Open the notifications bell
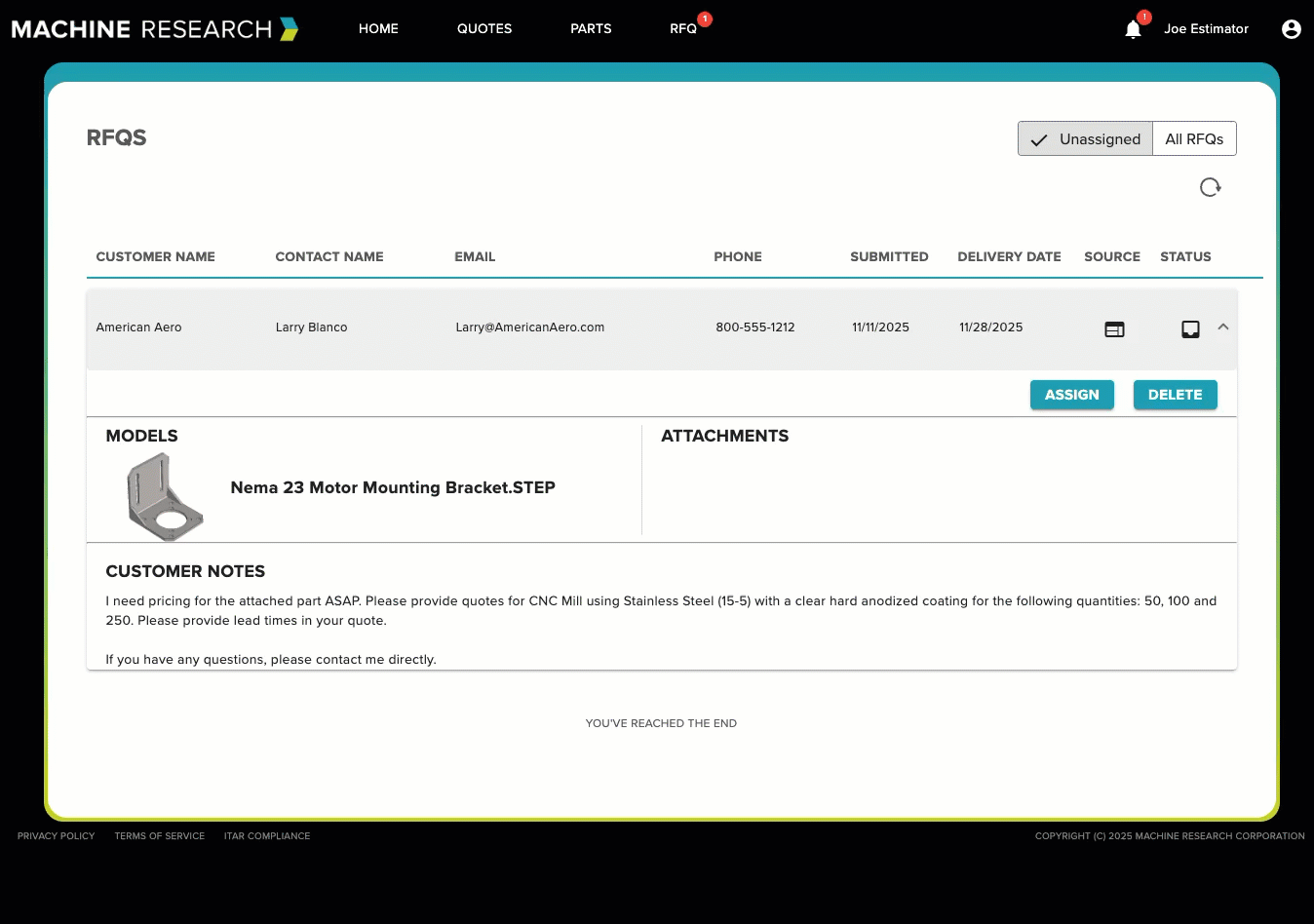 [x=1133, y=29]
